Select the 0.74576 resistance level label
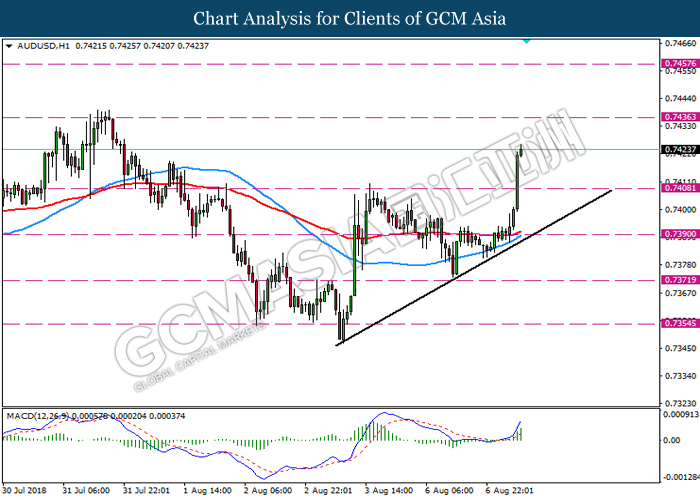Screen dimensions: 700x500 (x=680, y=63)
